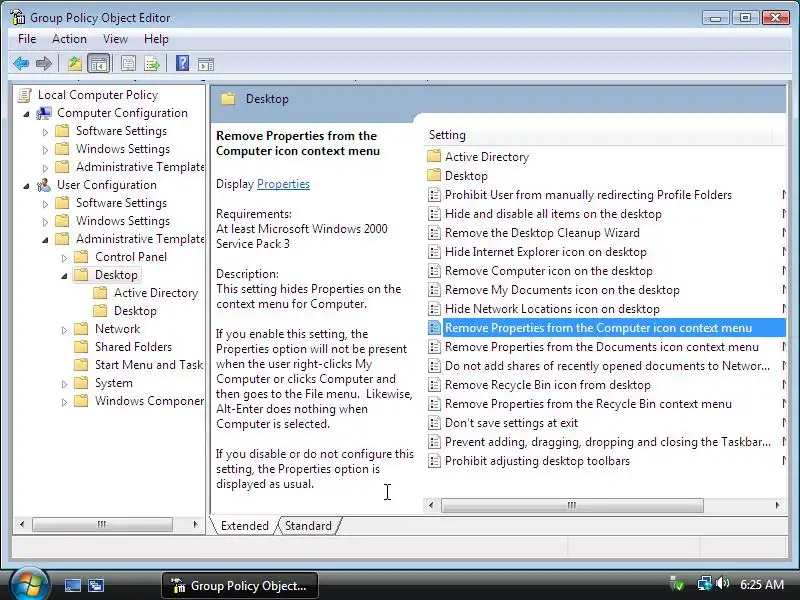Click the Desktop folder icon in settings list
The height and width of the screenshot is (600, 800).
[x=434, y=176]
